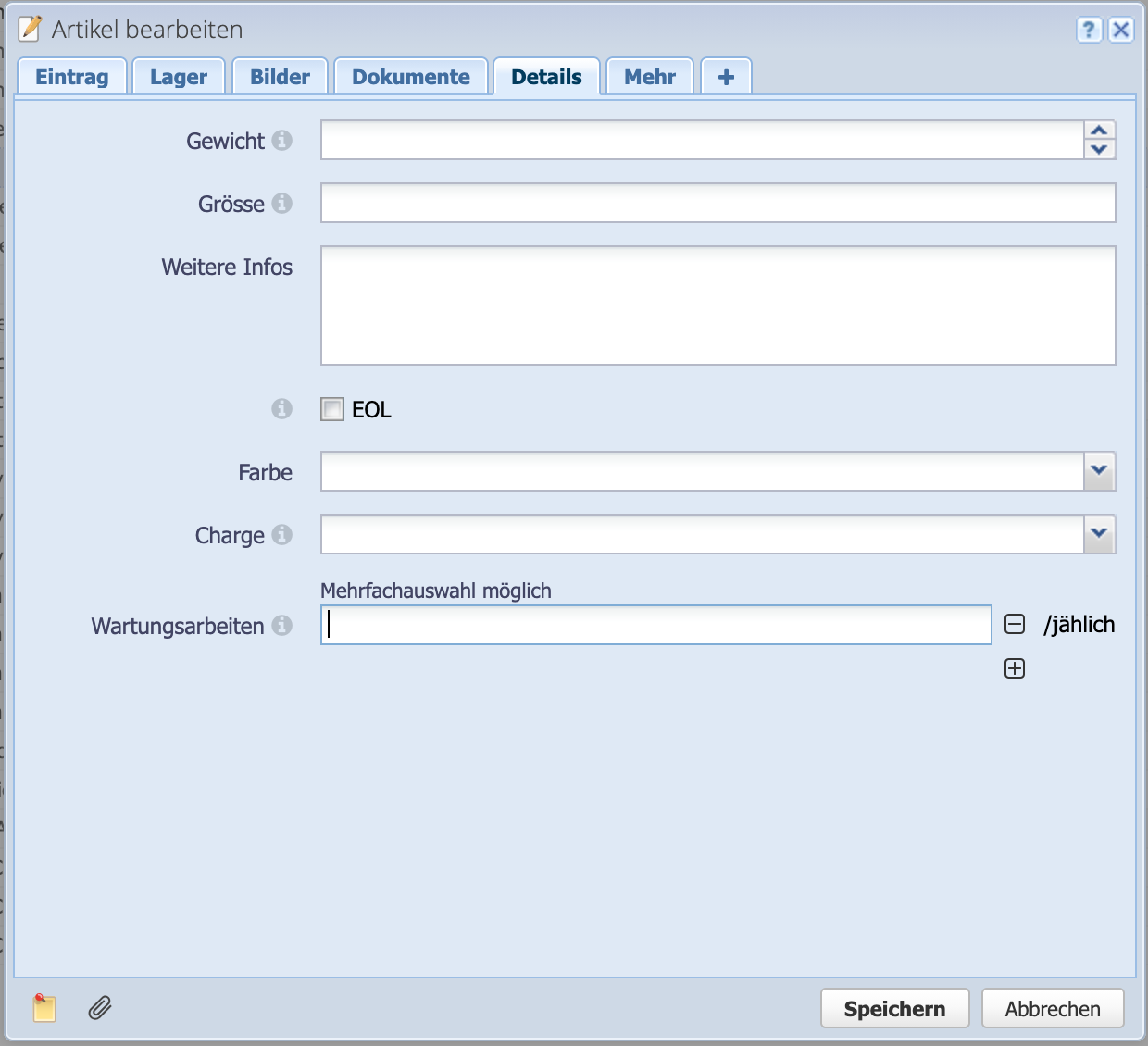Click the info icon left of EOL checkbox
This screenshot has height=1046, width=1148.
(x=282, y=409)
